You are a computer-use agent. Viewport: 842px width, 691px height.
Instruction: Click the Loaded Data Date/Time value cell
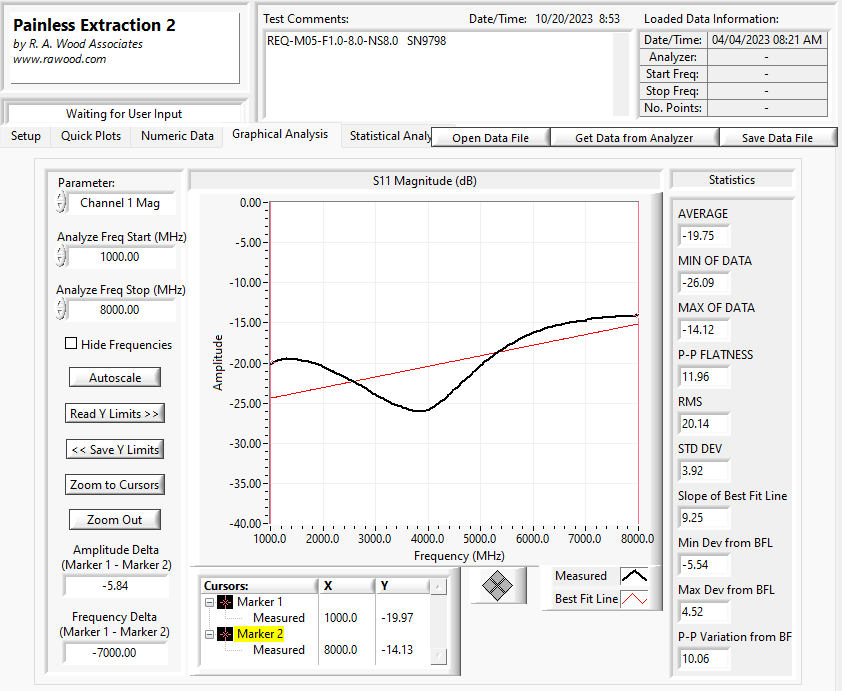767,40
